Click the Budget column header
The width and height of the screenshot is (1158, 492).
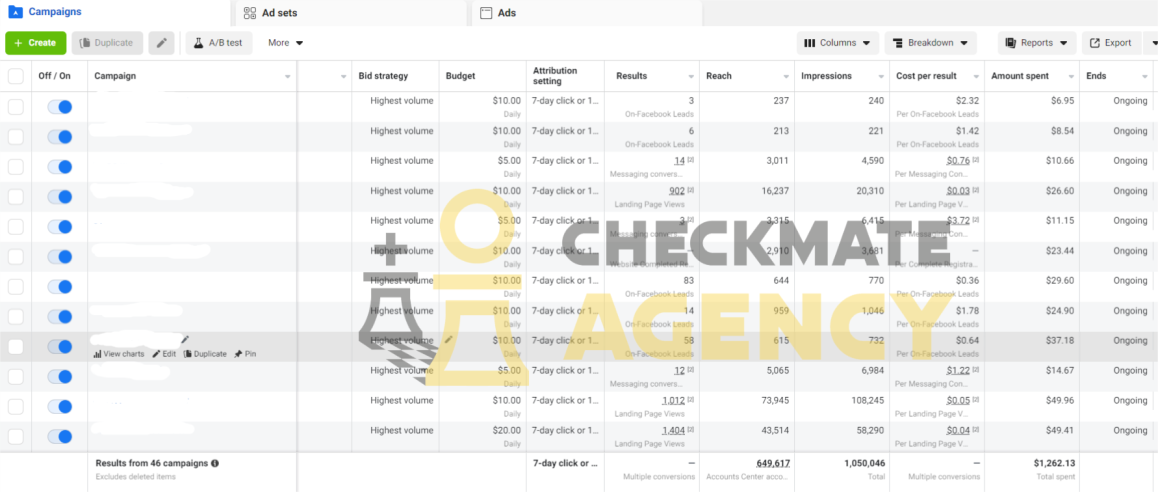(461, 76)
